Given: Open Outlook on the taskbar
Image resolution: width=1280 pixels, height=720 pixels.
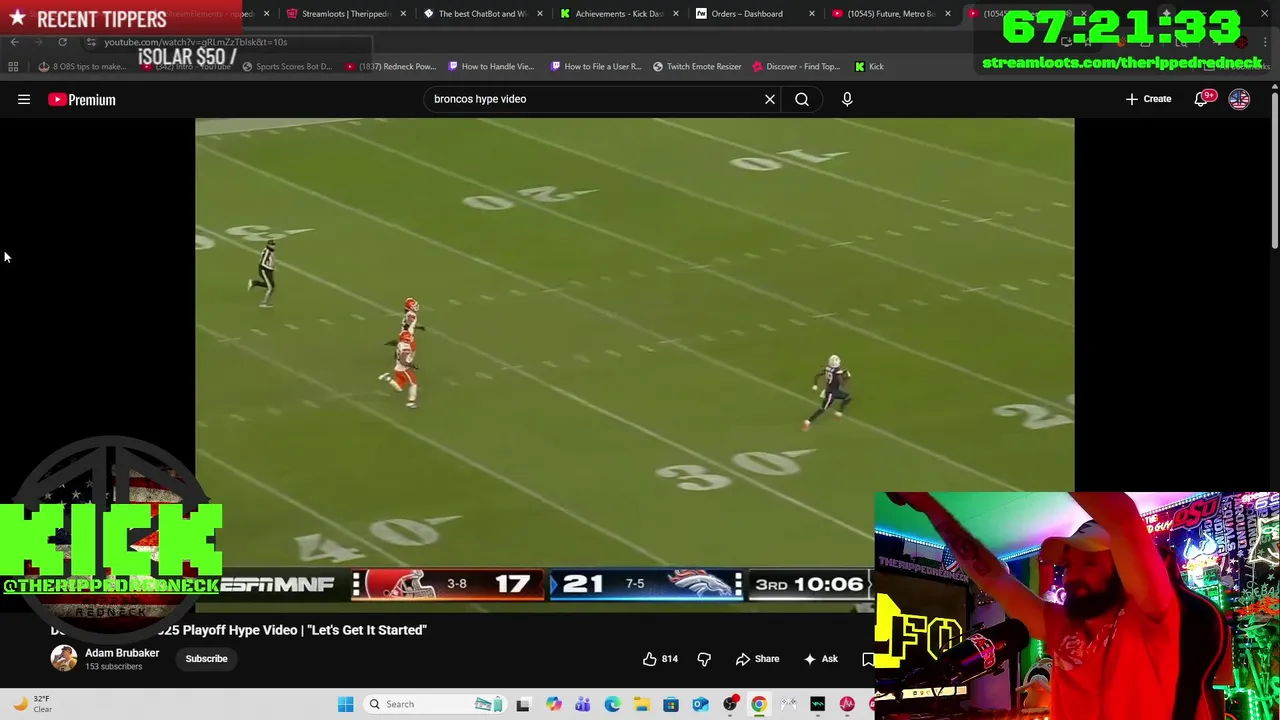Looking at the screenshot, I should point(701,704).
